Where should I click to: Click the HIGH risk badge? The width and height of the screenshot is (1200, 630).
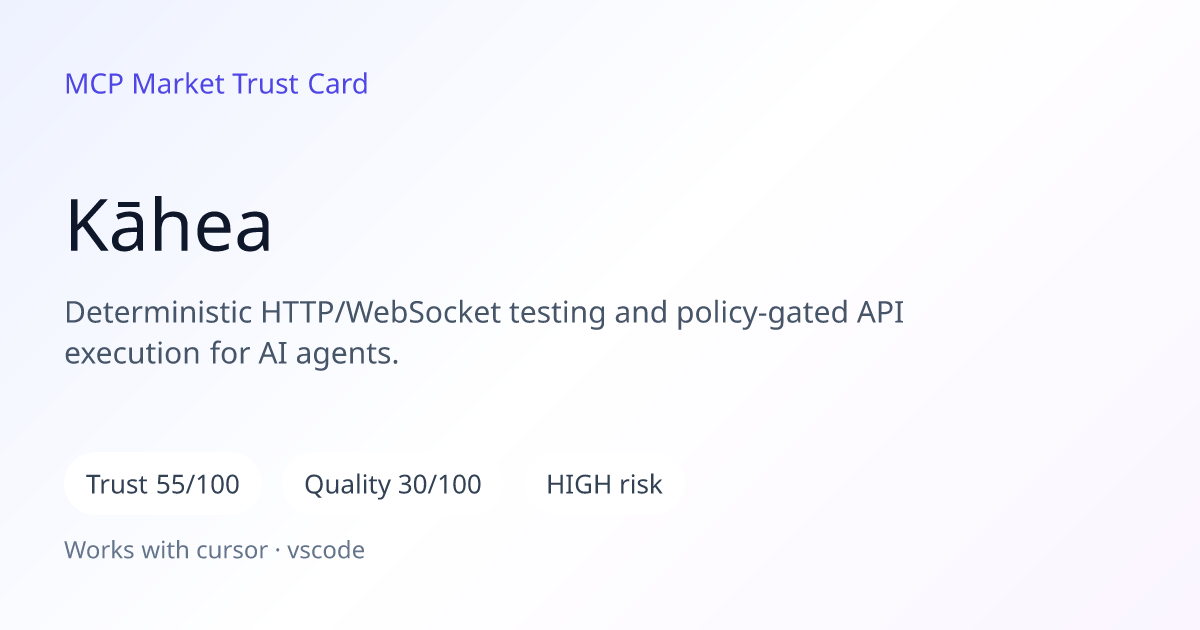pos(604,485)
